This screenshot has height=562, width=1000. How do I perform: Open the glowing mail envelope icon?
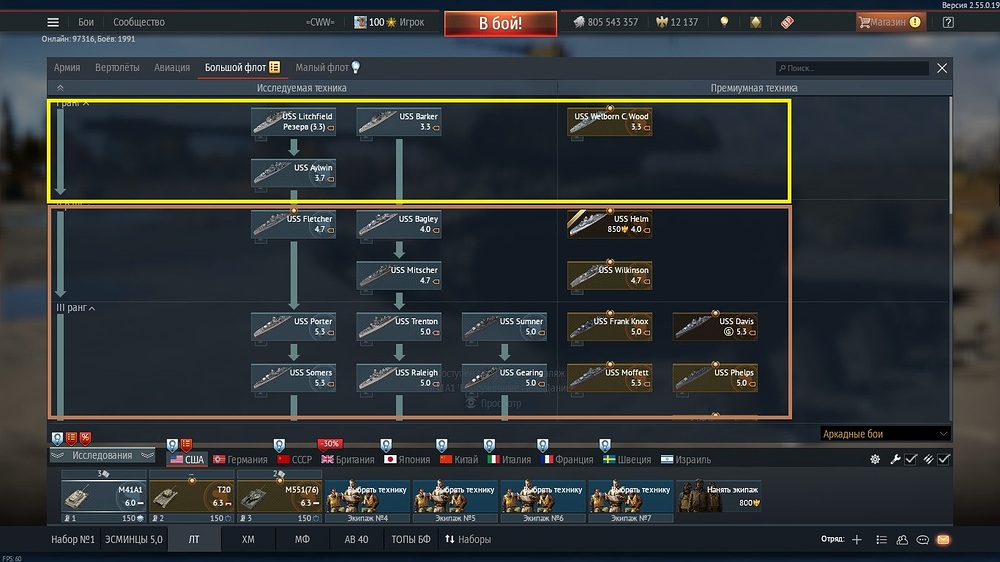click(943, 540)
